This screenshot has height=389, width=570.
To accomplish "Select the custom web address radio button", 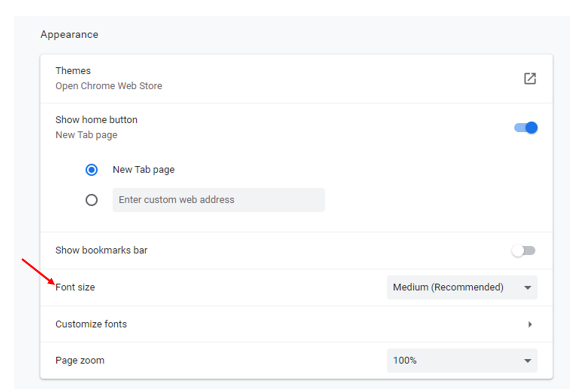I will pyautogui.click(x=91, y=200).
